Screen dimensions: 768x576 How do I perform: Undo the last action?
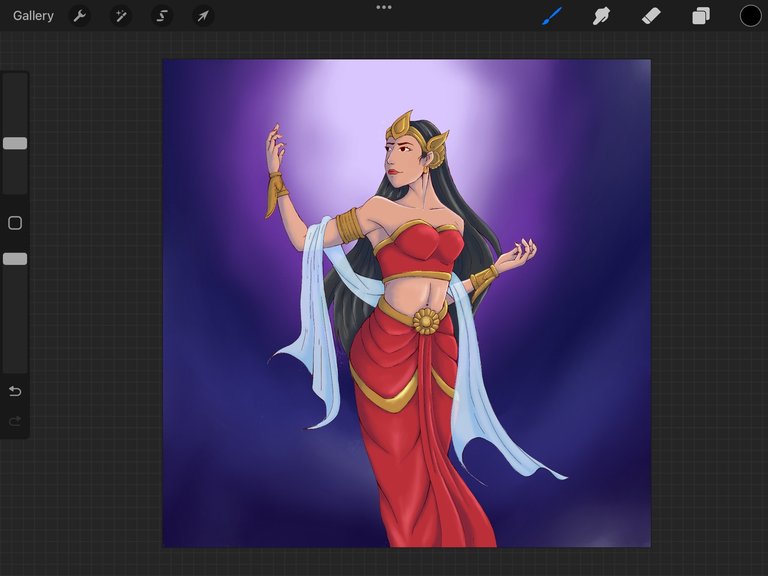15,391
